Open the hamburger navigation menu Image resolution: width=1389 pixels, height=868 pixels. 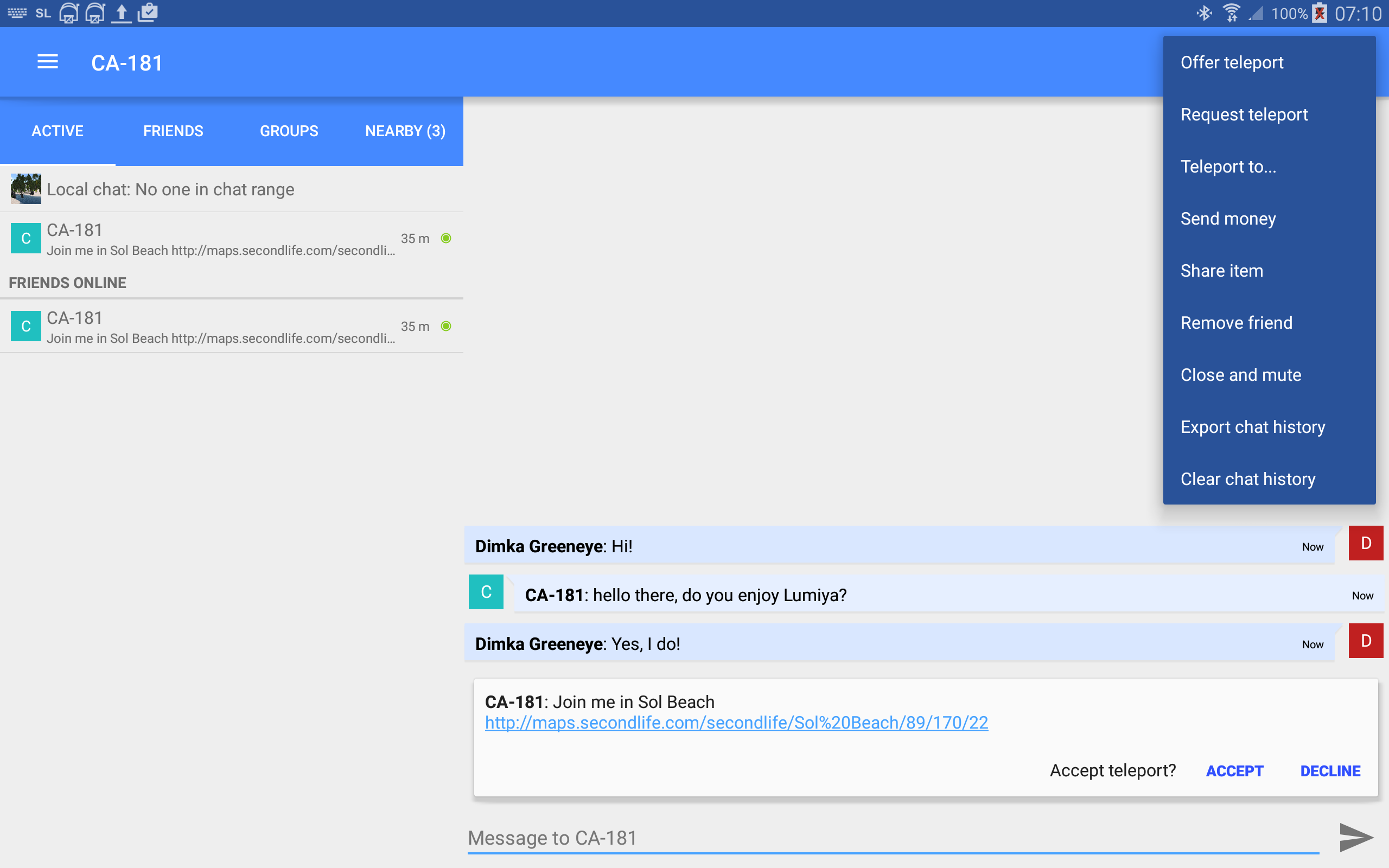coord(48,62)
